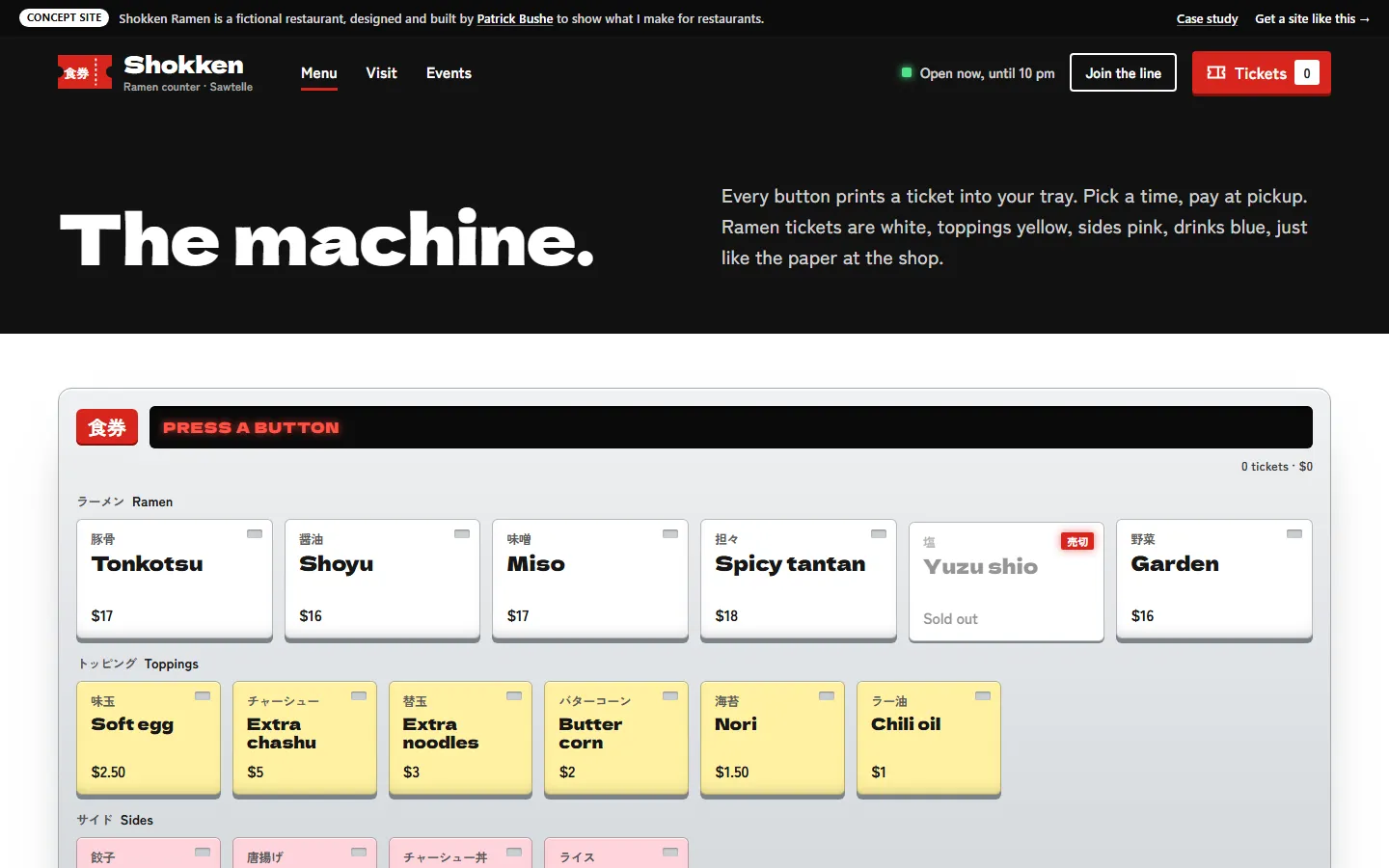This screenshot has height=868, width=1389.
Task: Click the PRESS A BUTTON display screen
Action: click(731, 427)
